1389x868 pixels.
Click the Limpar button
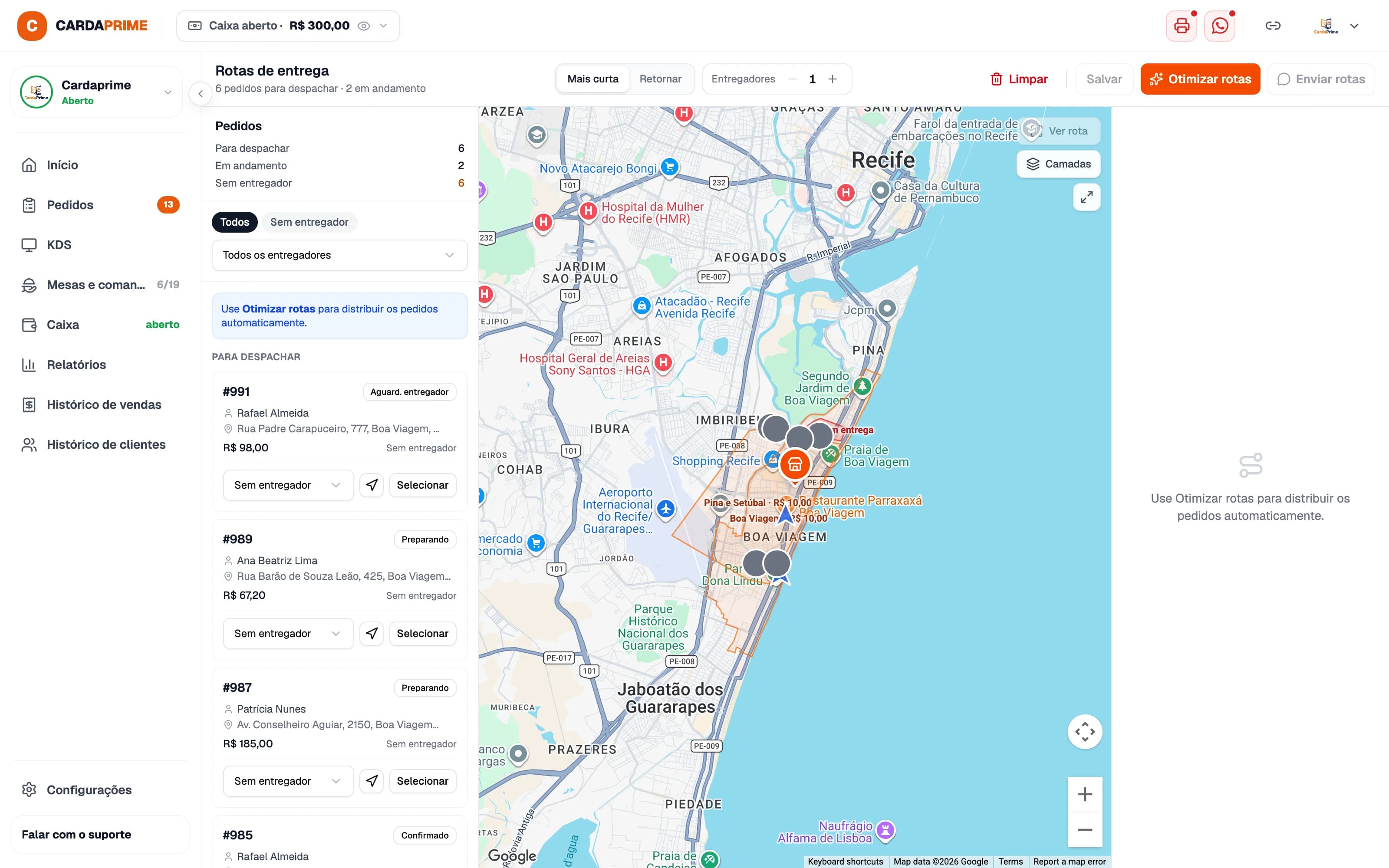click(x=1019, y=79)
